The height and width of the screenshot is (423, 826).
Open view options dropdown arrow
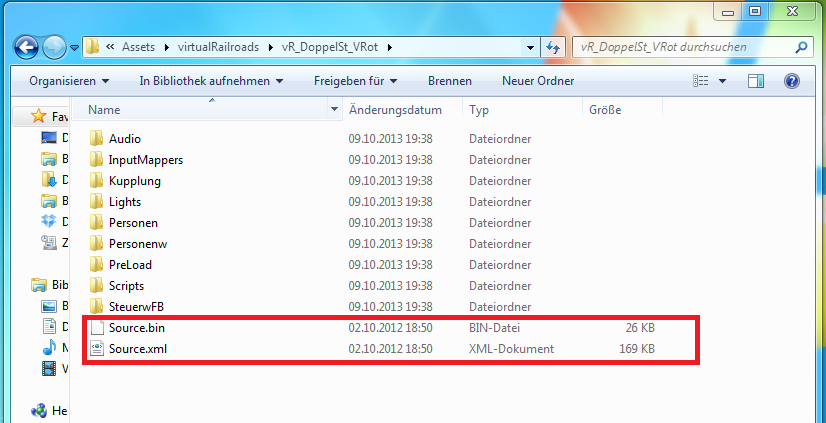pos(722,81)
